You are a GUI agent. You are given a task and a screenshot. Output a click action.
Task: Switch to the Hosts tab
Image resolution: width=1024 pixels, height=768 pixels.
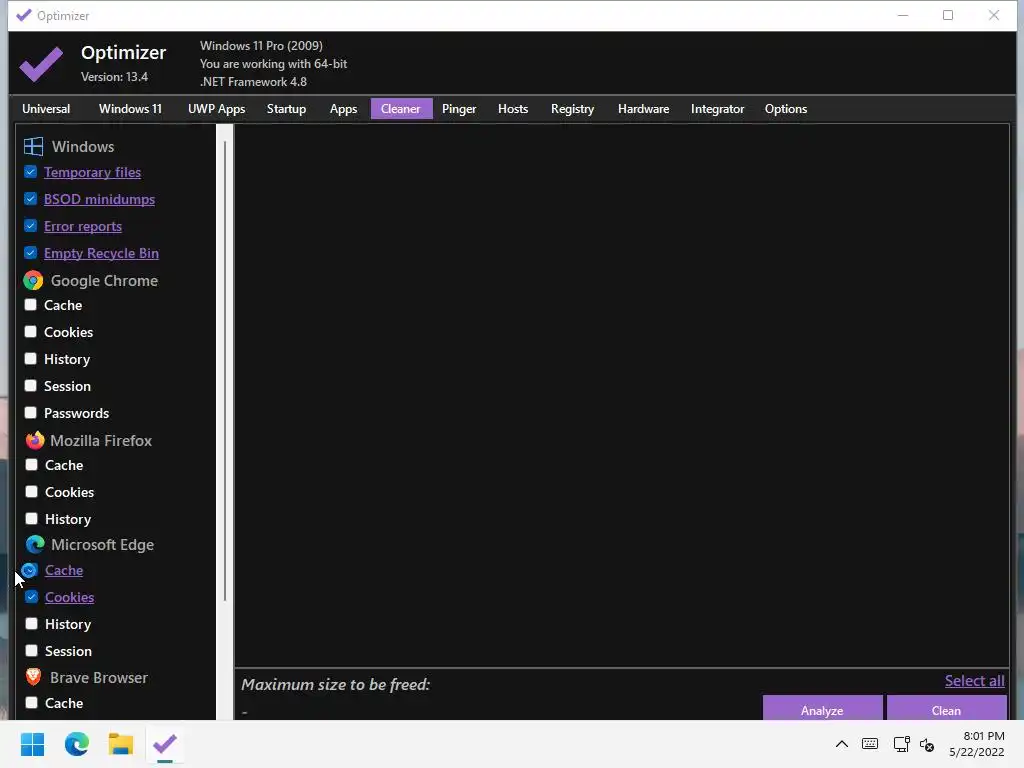(x=513, y=109)
